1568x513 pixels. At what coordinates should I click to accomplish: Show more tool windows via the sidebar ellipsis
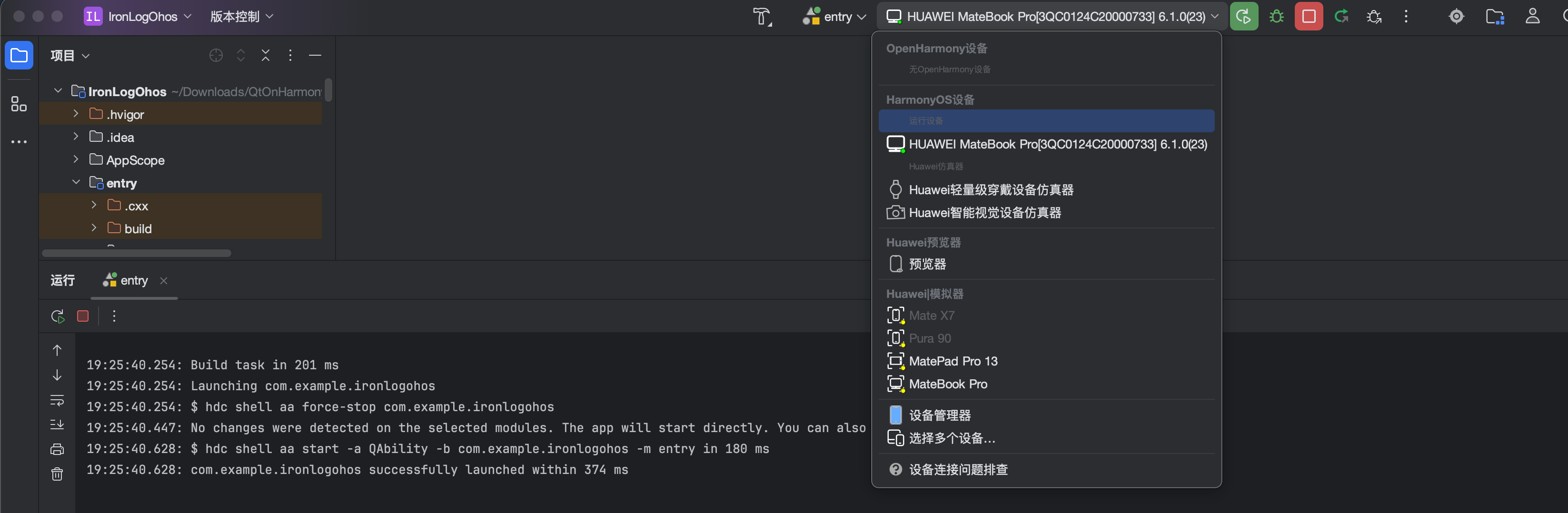point(19,142)
